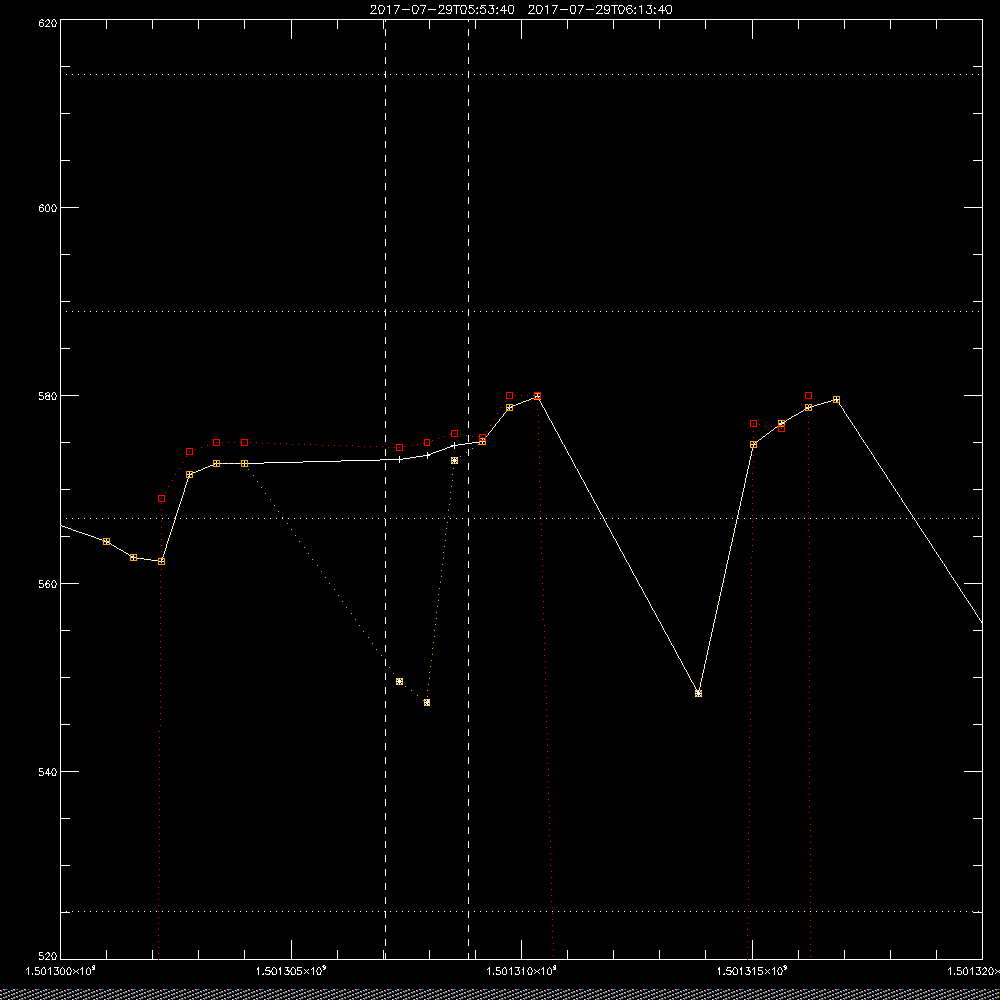Click the start timestamp 2017-07-29T05:53:40 in title

(442, 10)
